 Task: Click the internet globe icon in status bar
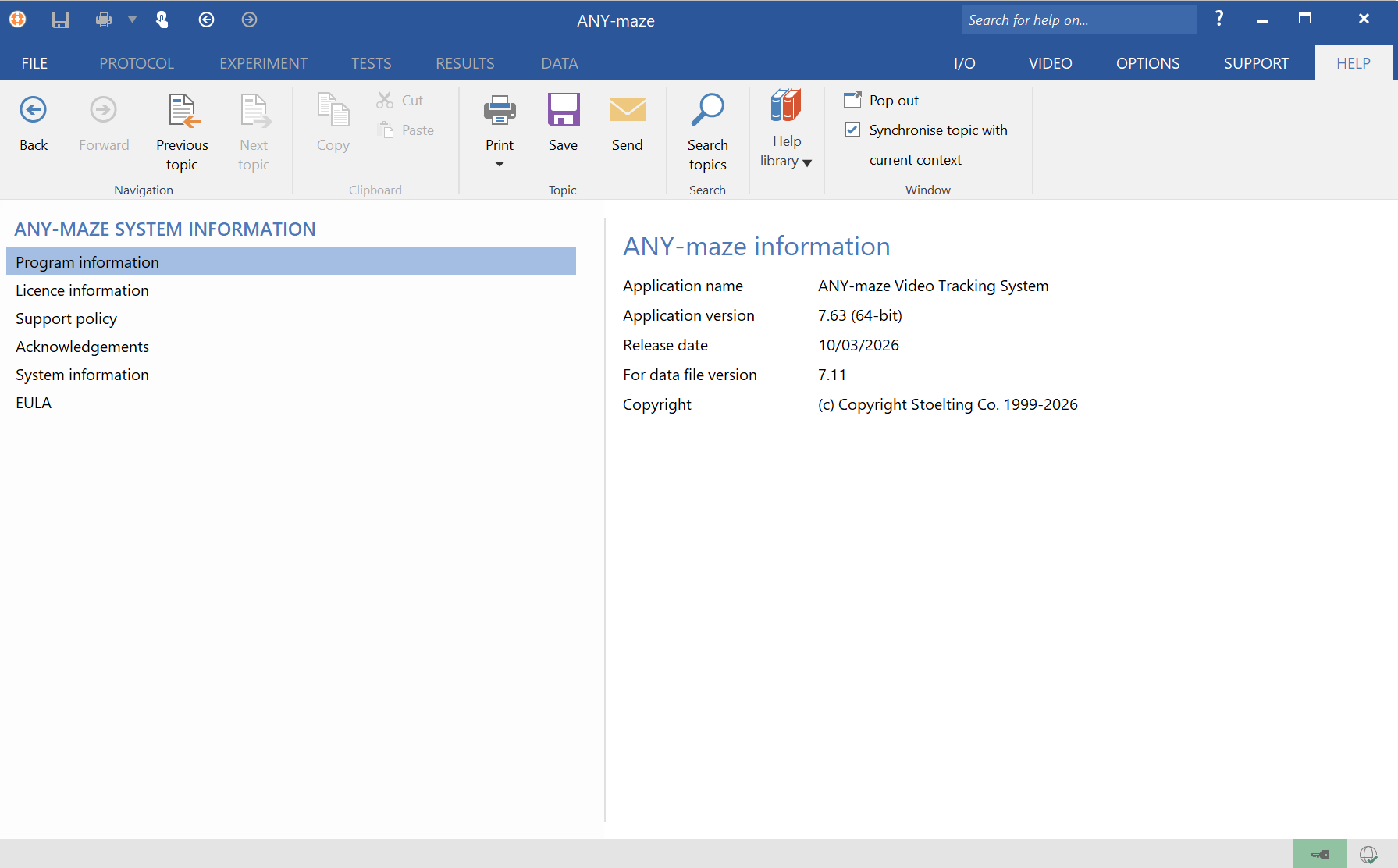[x=1368, y=854]
